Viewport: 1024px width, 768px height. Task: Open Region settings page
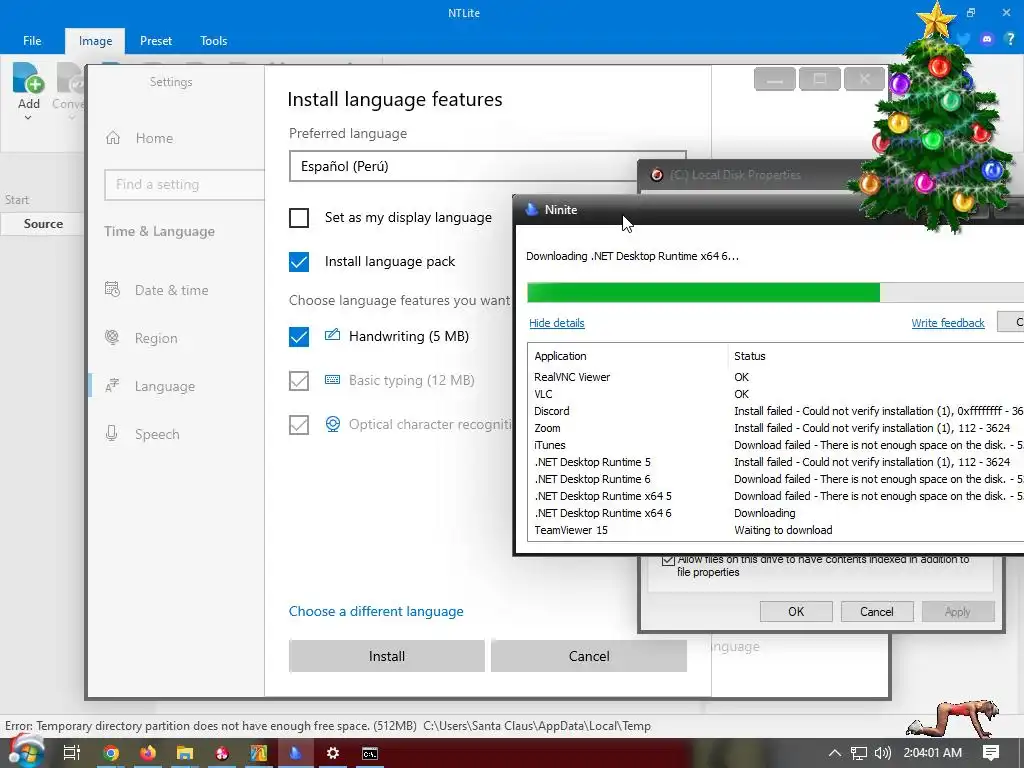pos(156,338)
